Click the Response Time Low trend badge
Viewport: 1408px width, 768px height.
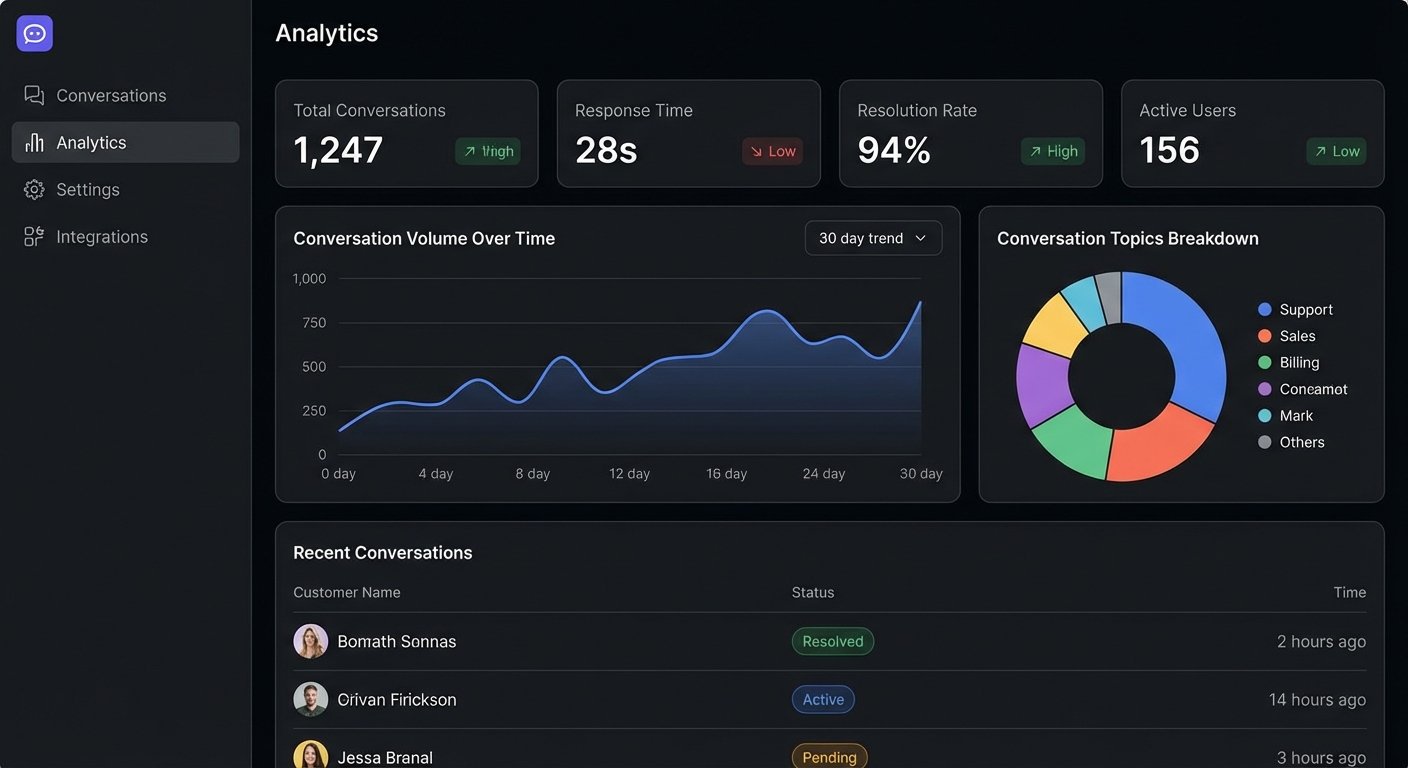pyautogui.click(x=771, y=151)
